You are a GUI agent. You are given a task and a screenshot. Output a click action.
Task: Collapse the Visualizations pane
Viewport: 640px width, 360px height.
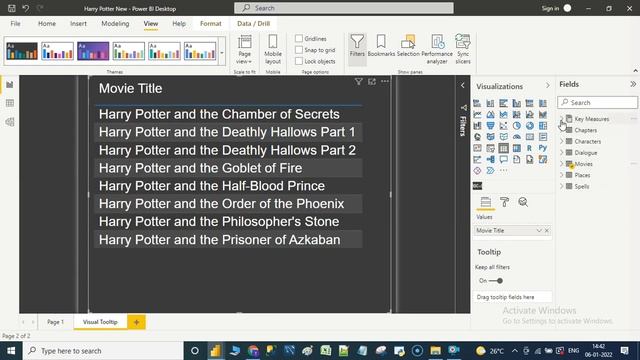(x=548, y=86)
